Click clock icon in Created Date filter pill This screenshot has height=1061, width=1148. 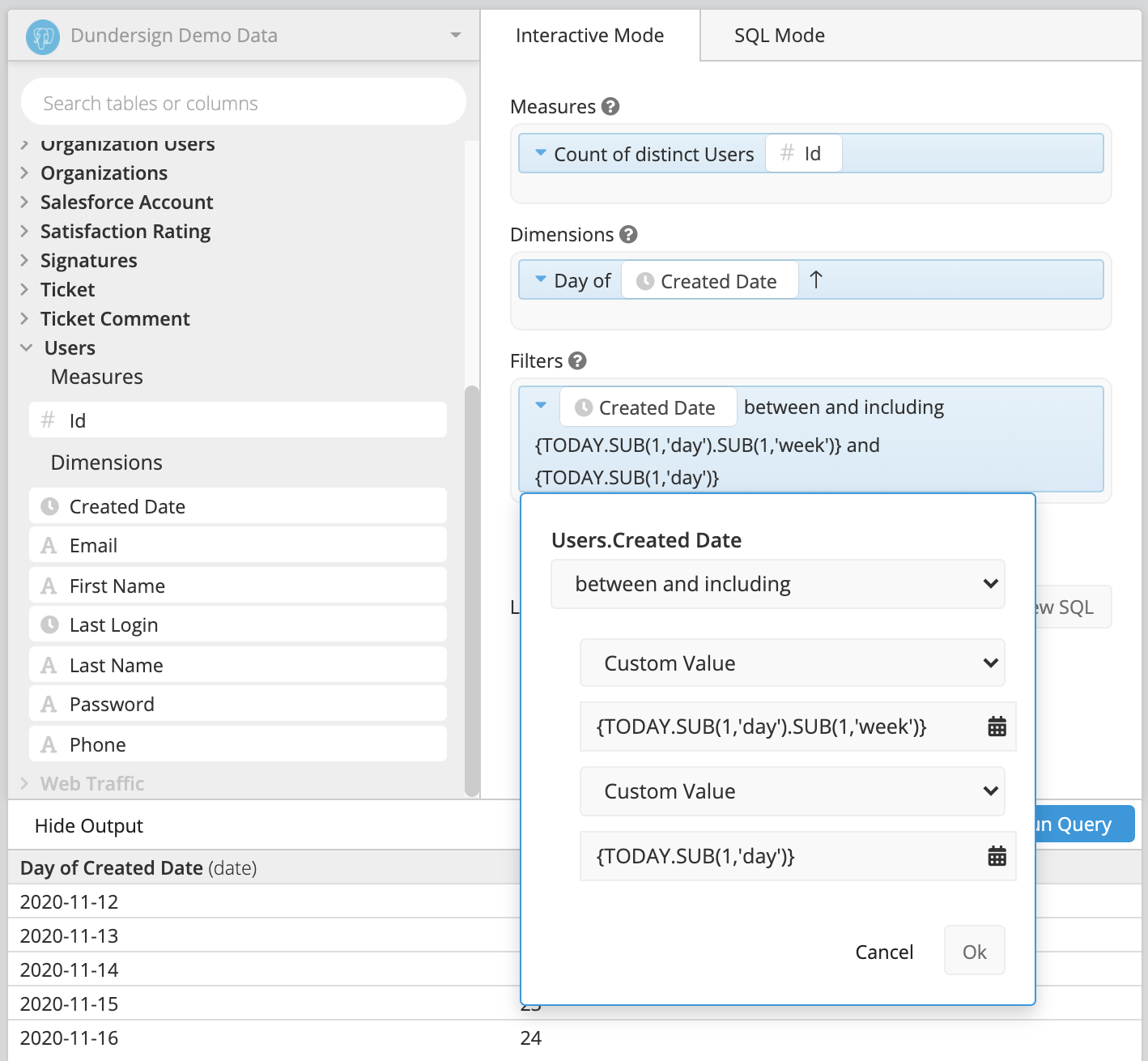click(584, 407)
